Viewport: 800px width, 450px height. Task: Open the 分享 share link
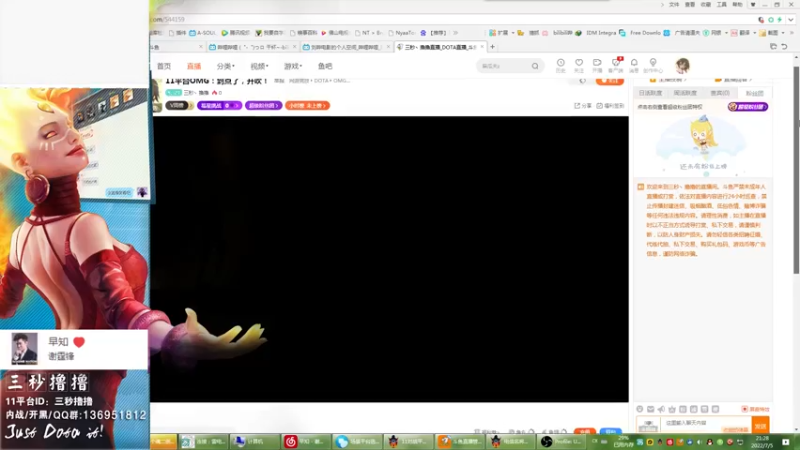[x=583, y=106]
